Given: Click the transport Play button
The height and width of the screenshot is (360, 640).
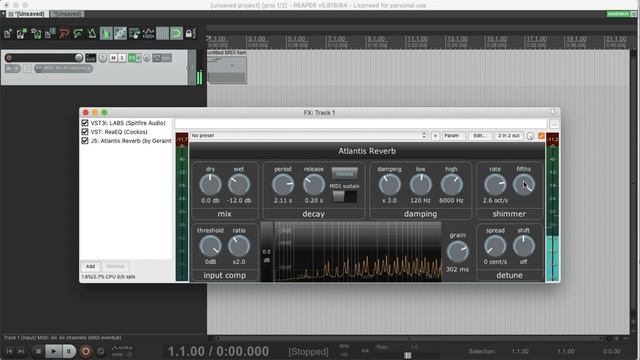Looking at the screenshot, I should pyautogui.click(x=53, y=351).
